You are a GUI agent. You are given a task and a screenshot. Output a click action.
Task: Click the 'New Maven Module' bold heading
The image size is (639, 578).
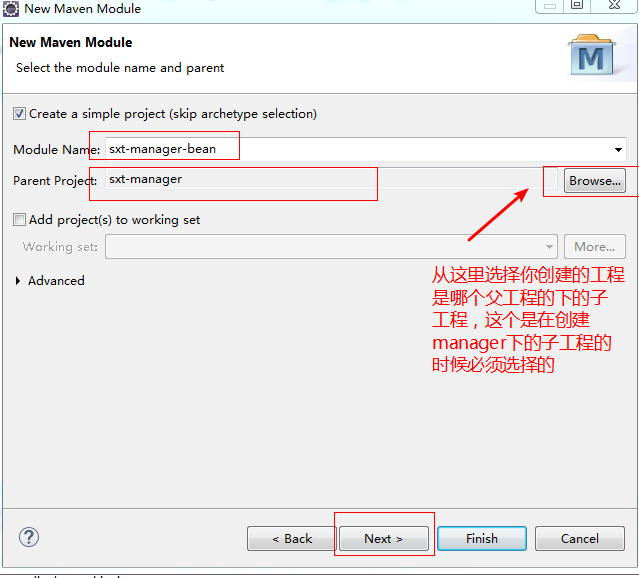(x=71, y=42)
